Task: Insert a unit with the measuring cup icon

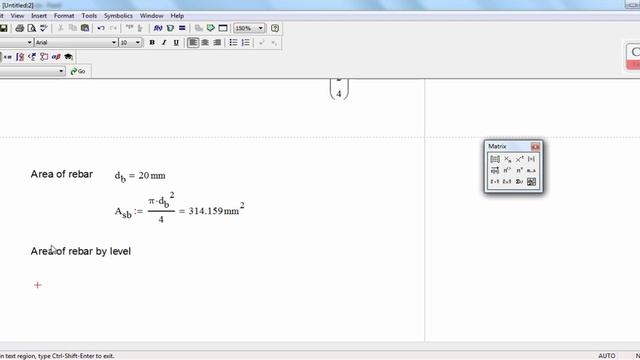Action: coord(170,28)
